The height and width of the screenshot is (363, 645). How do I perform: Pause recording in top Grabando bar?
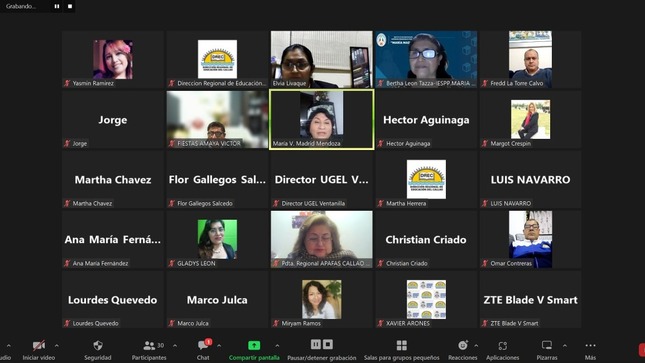coord(57,6)
